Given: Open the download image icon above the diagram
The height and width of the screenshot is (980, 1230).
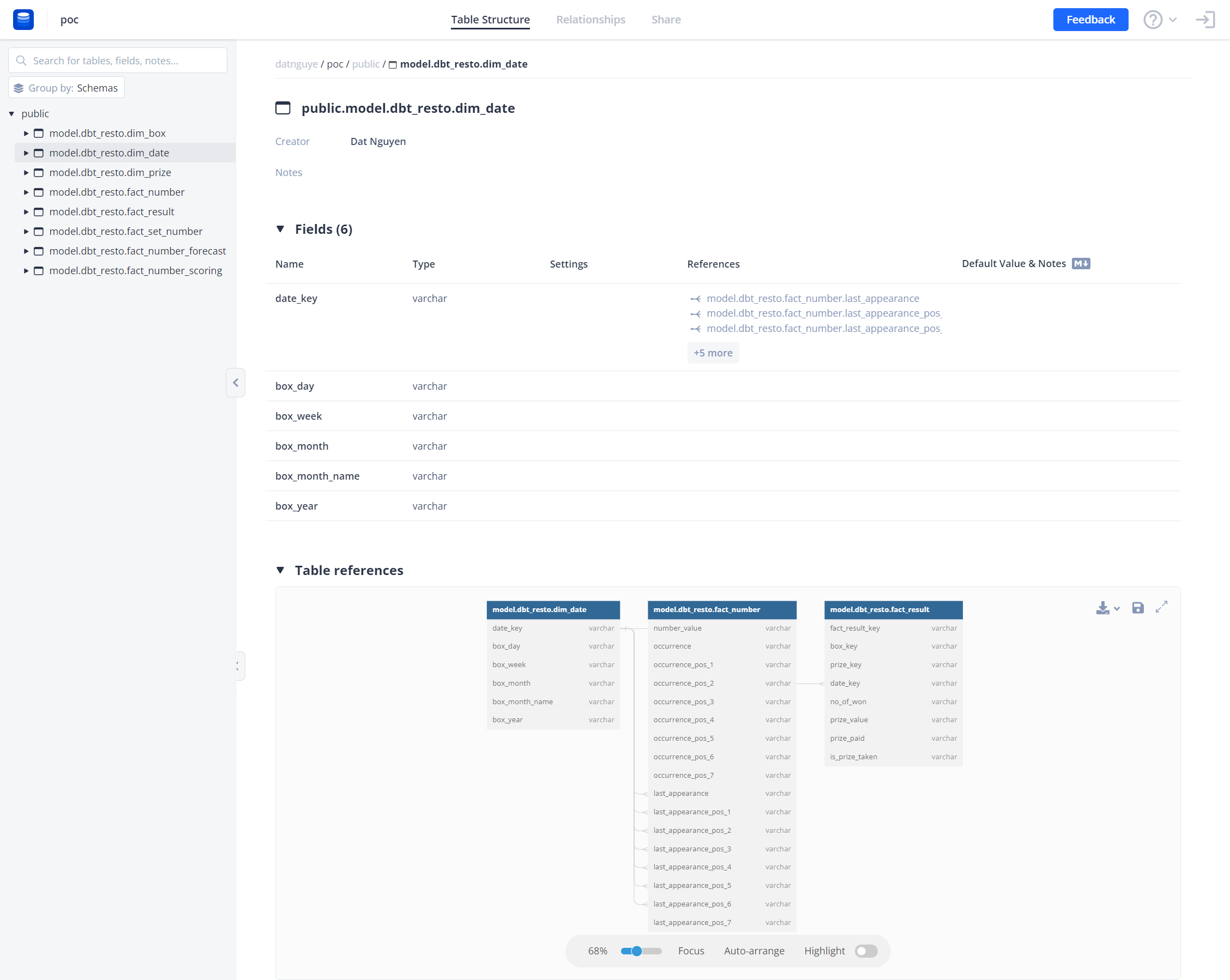Looking at the screenshot, I should pos(1104,608).
